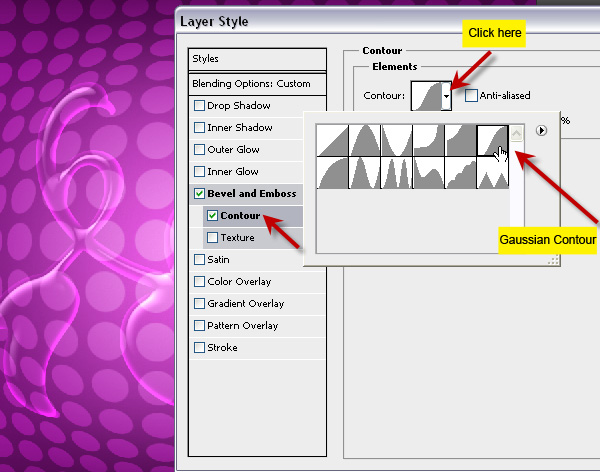Viewport: 600px width, 472px height.
Task: Enable the Stroke effect checkbox
Action: point(199,348)
